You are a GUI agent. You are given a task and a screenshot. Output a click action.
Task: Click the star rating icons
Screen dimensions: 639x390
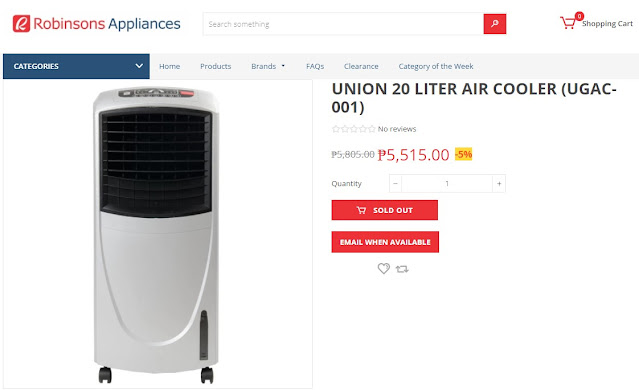(x=353, y=129)
